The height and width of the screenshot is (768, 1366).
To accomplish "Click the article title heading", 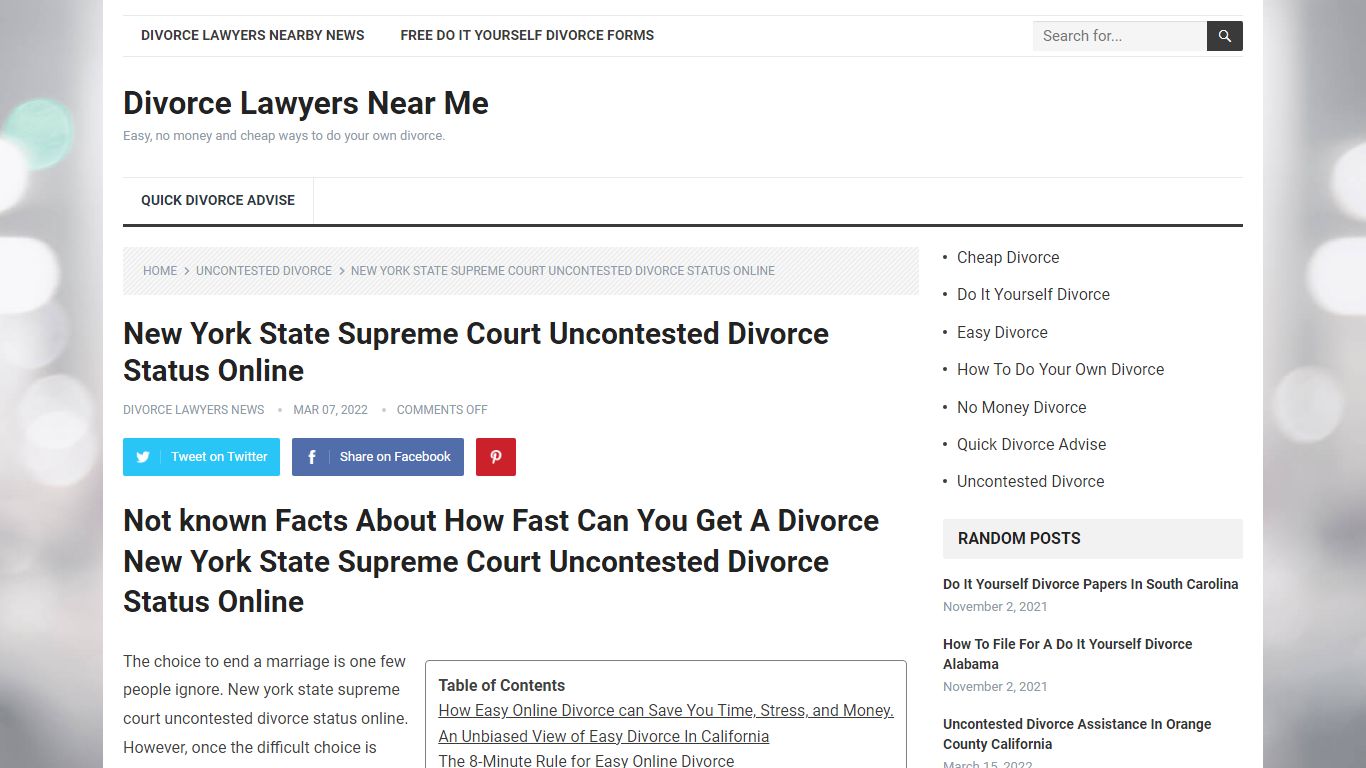I will [476, 352].
